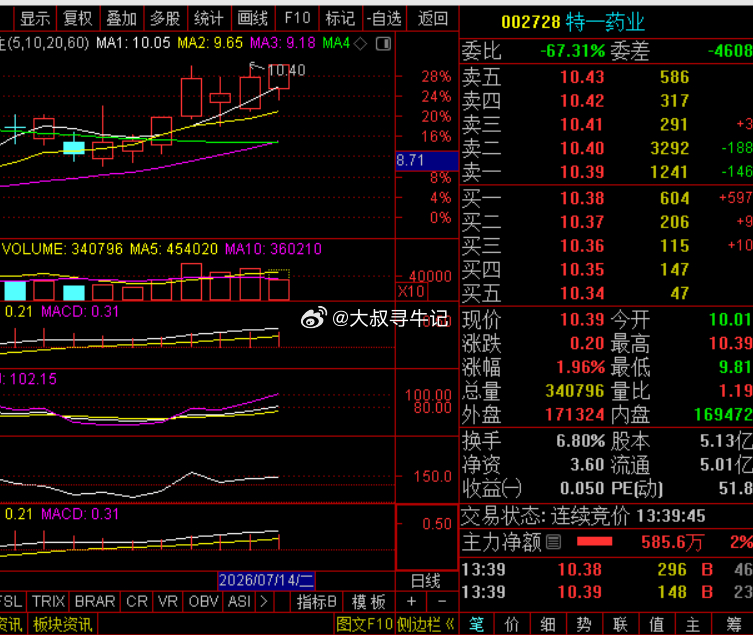
Task: Open F10 company info
Action: [x=297, y=19]
